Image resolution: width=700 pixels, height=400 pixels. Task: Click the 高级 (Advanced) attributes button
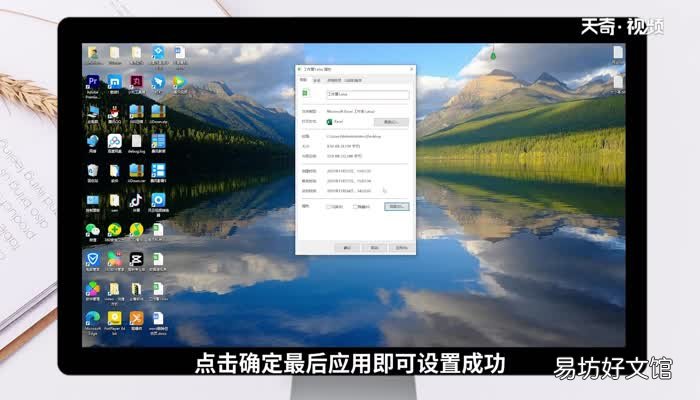tap(396, 206)
